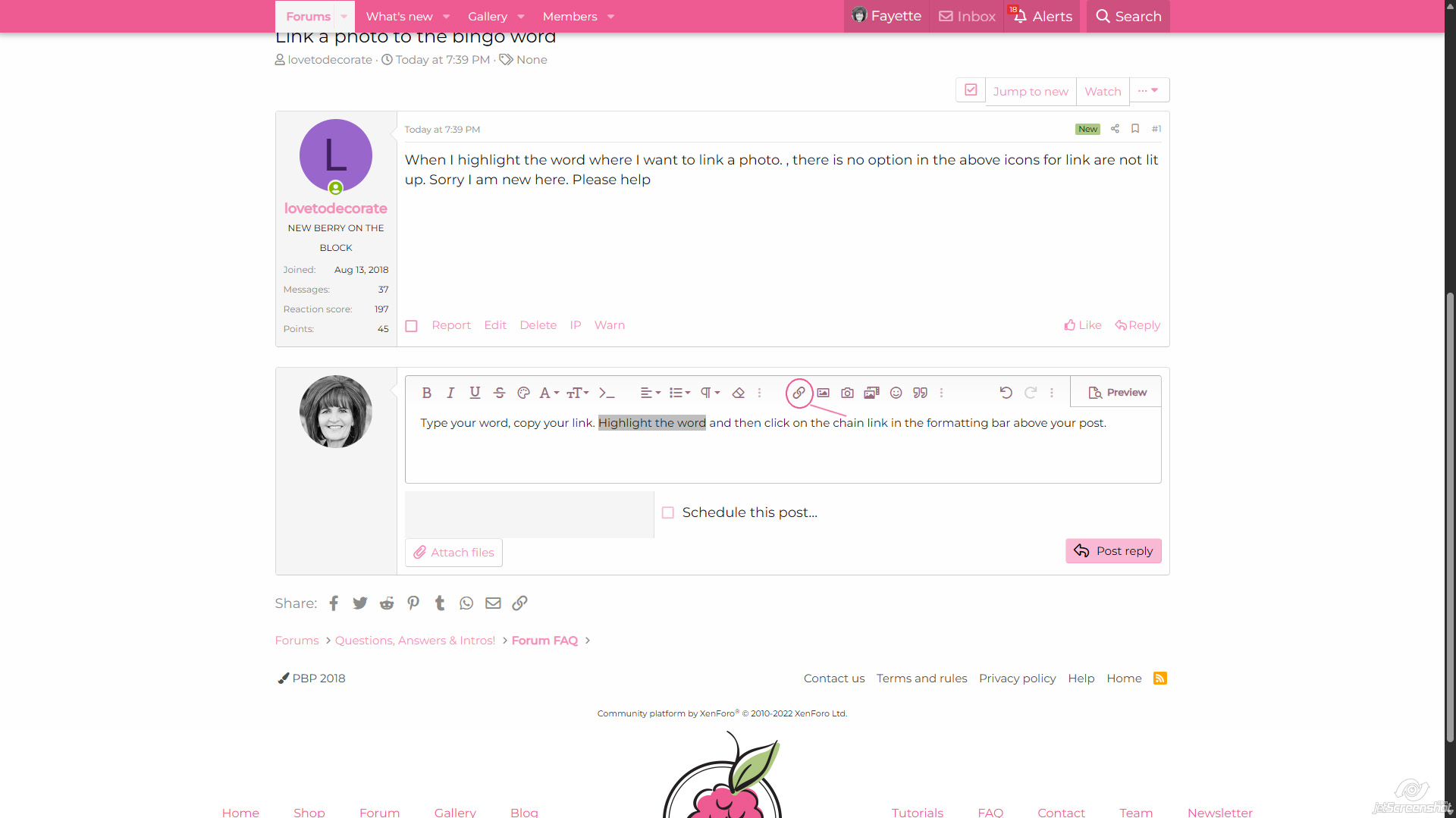The width and height of the screenshot is (1456, 818).
Task: Click the mark-read checkbox icon near Jump to new
Action: pyautogui.click(x=971, y=90)
